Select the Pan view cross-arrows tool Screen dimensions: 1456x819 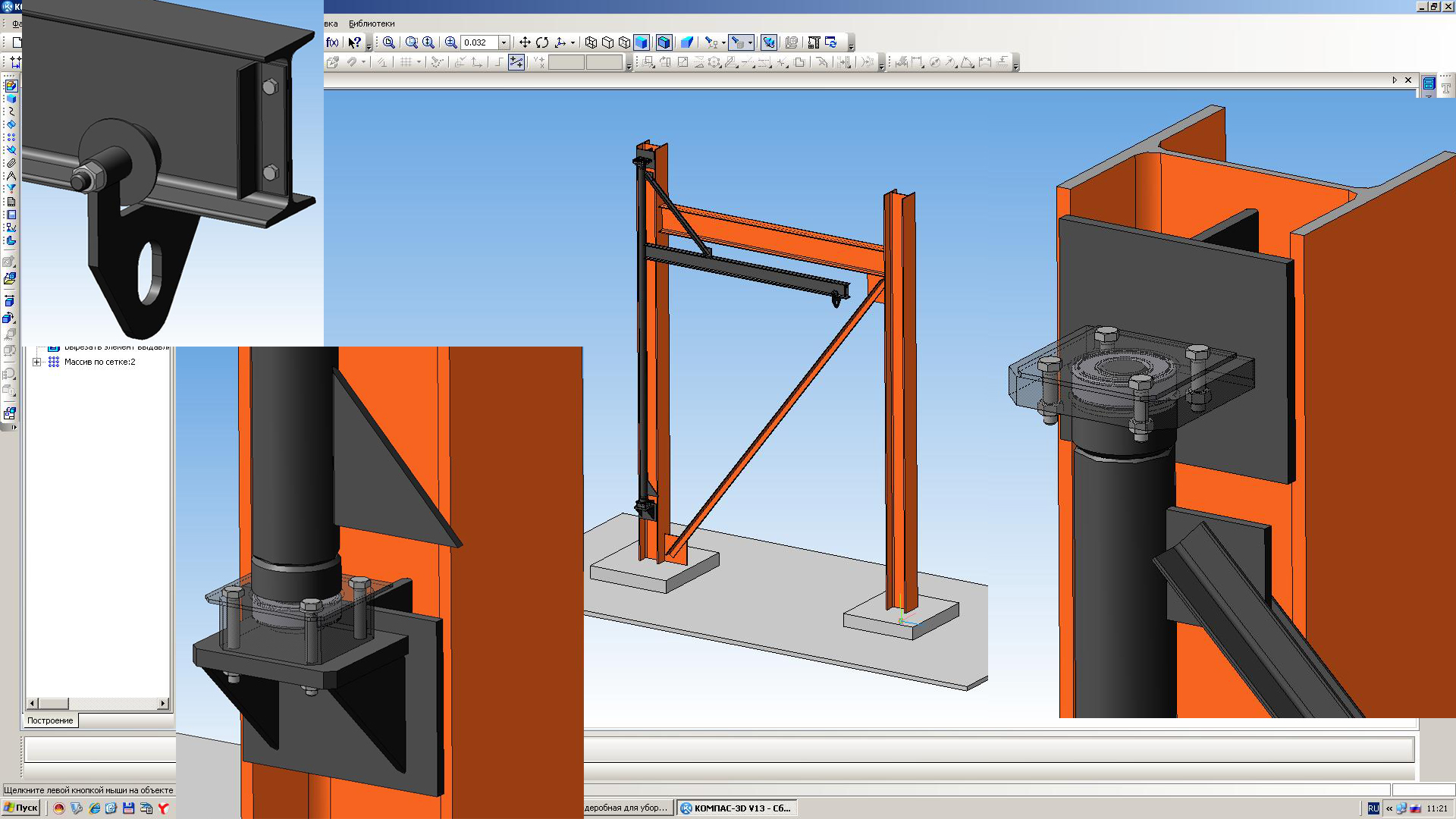pos(525,42)
